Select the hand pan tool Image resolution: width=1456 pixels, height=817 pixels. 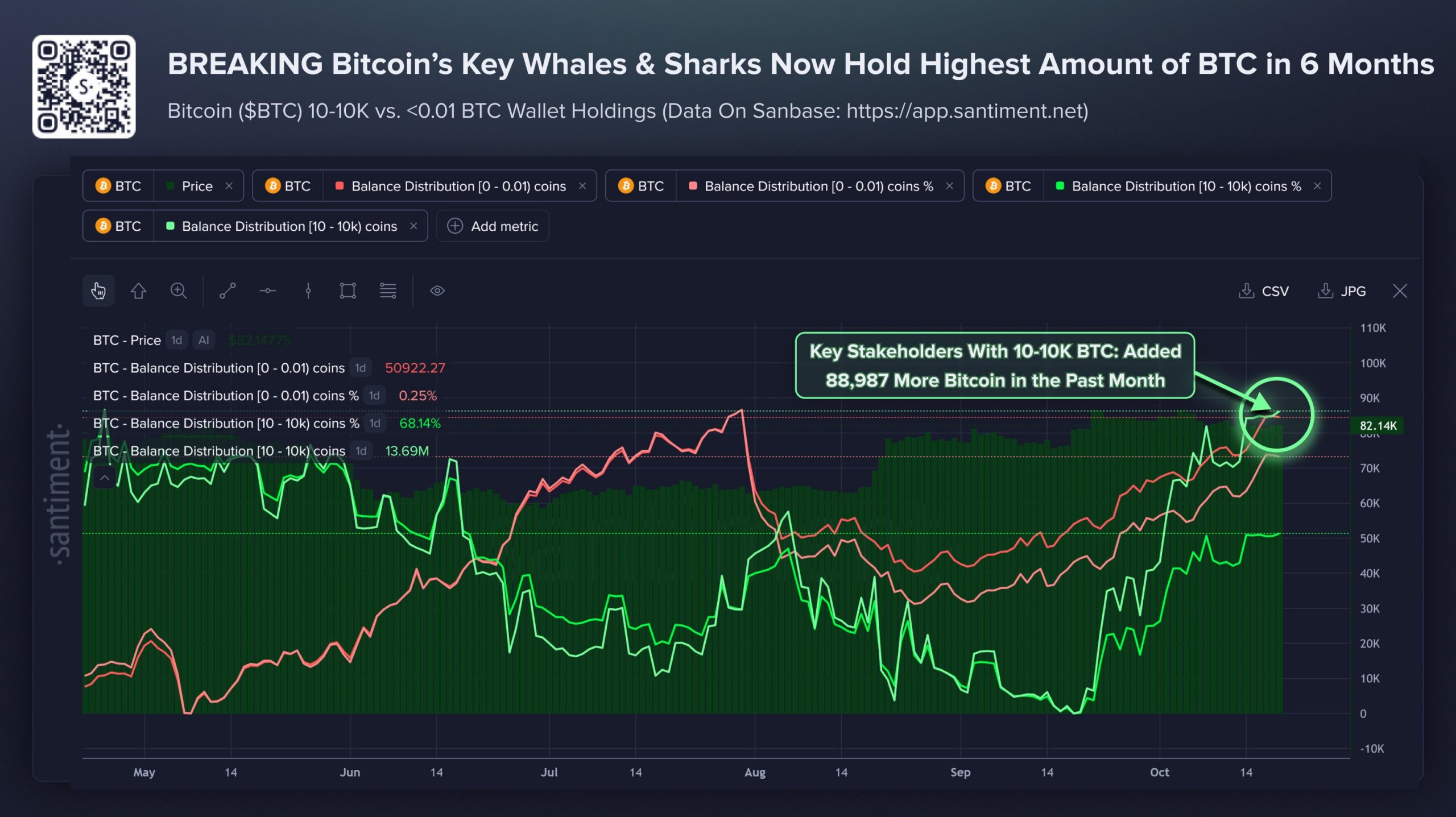(x=98, y=291)
